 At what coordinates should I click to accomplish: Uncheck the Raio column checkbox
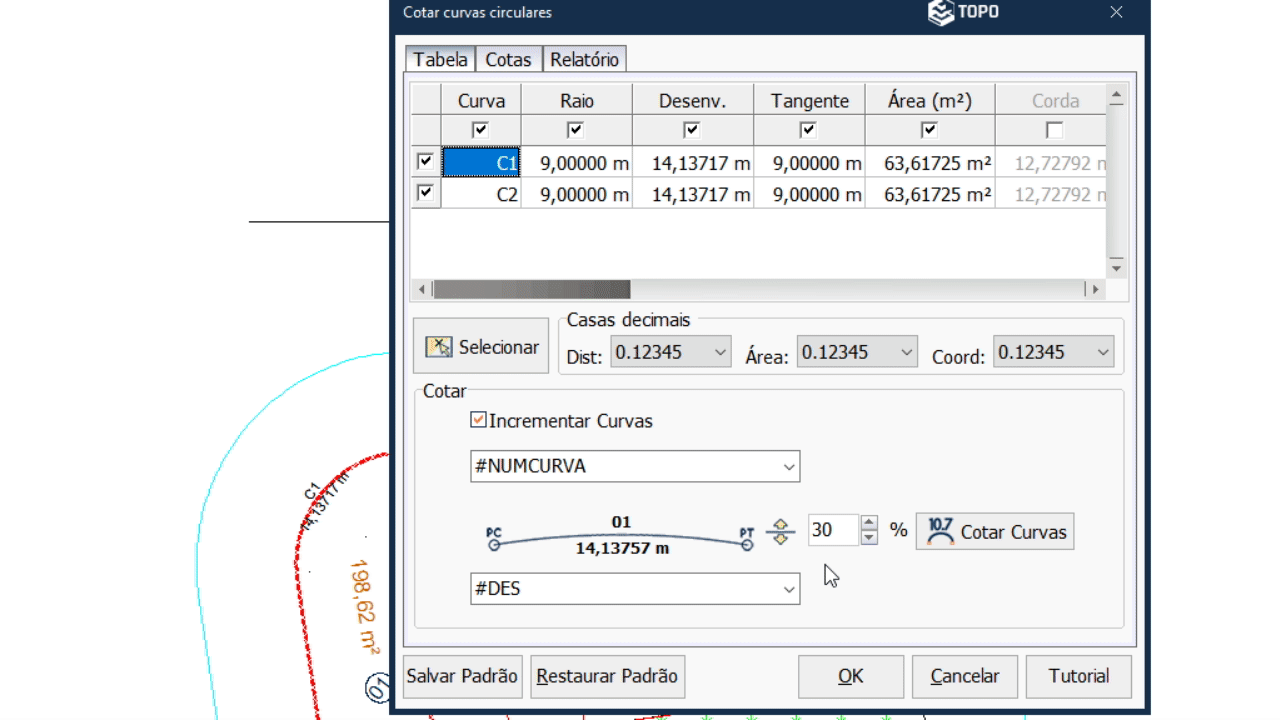pyautogui.click(x=575, y=130)
